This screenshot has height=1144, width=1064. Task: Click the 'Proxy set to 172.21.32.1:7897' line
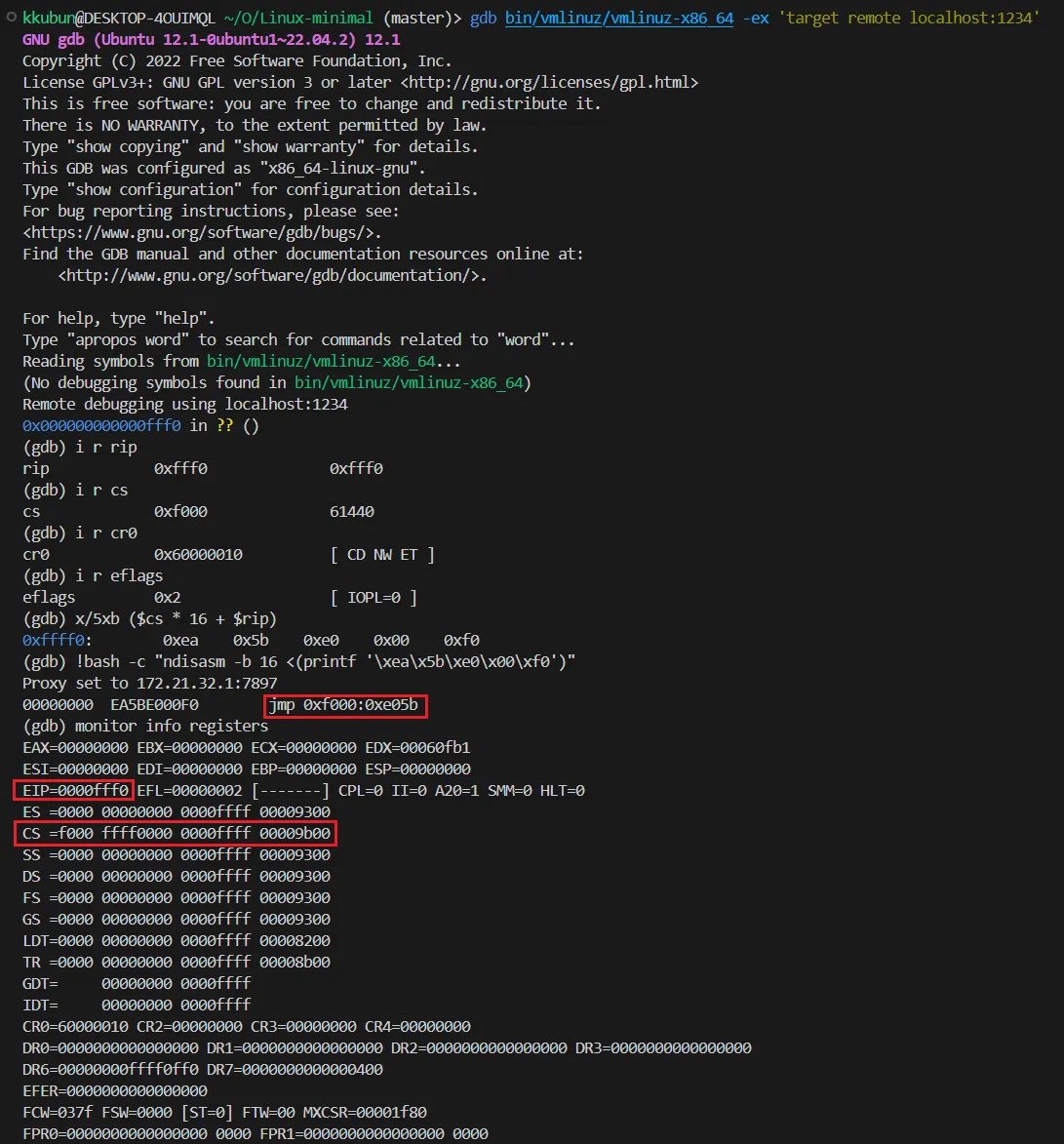[149, 684]
